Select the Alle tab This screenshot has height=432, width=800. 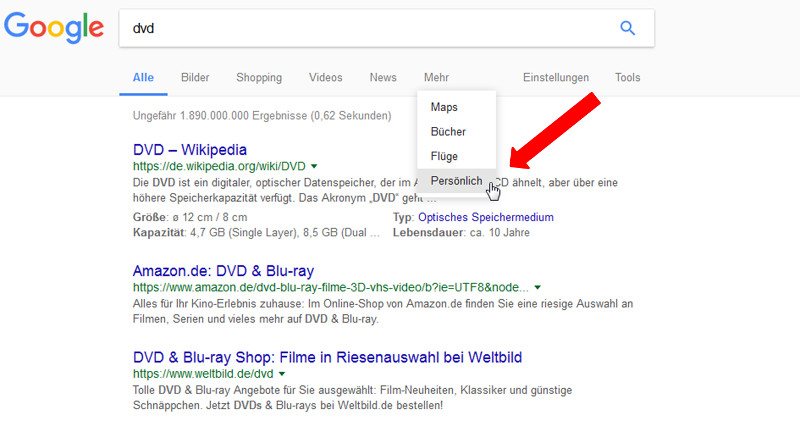[143, 78]
